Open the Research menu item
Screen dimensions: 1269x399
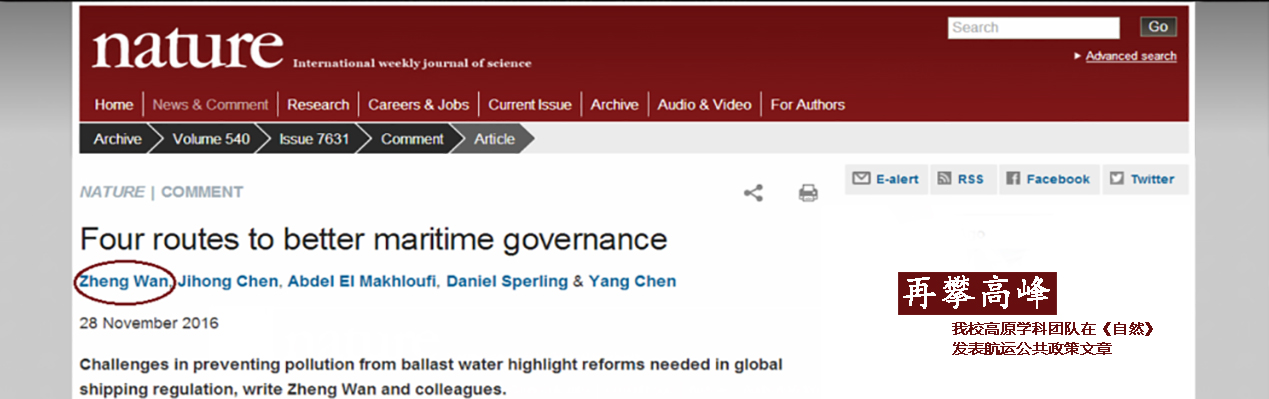coord(318,104)
